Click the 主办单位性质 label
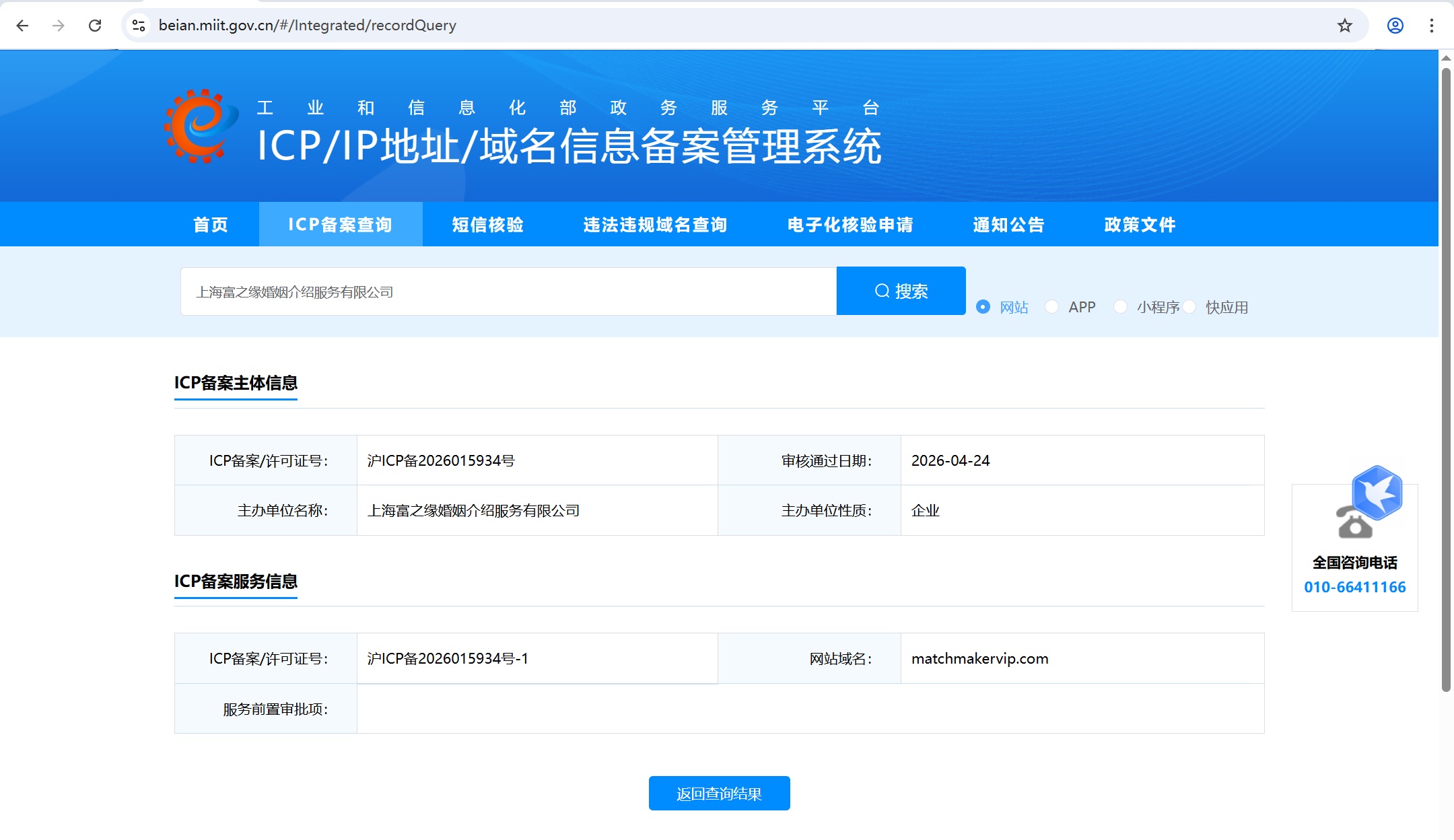Image resolution: width=1454 pixels, height=840 pixels. [827, 510]
